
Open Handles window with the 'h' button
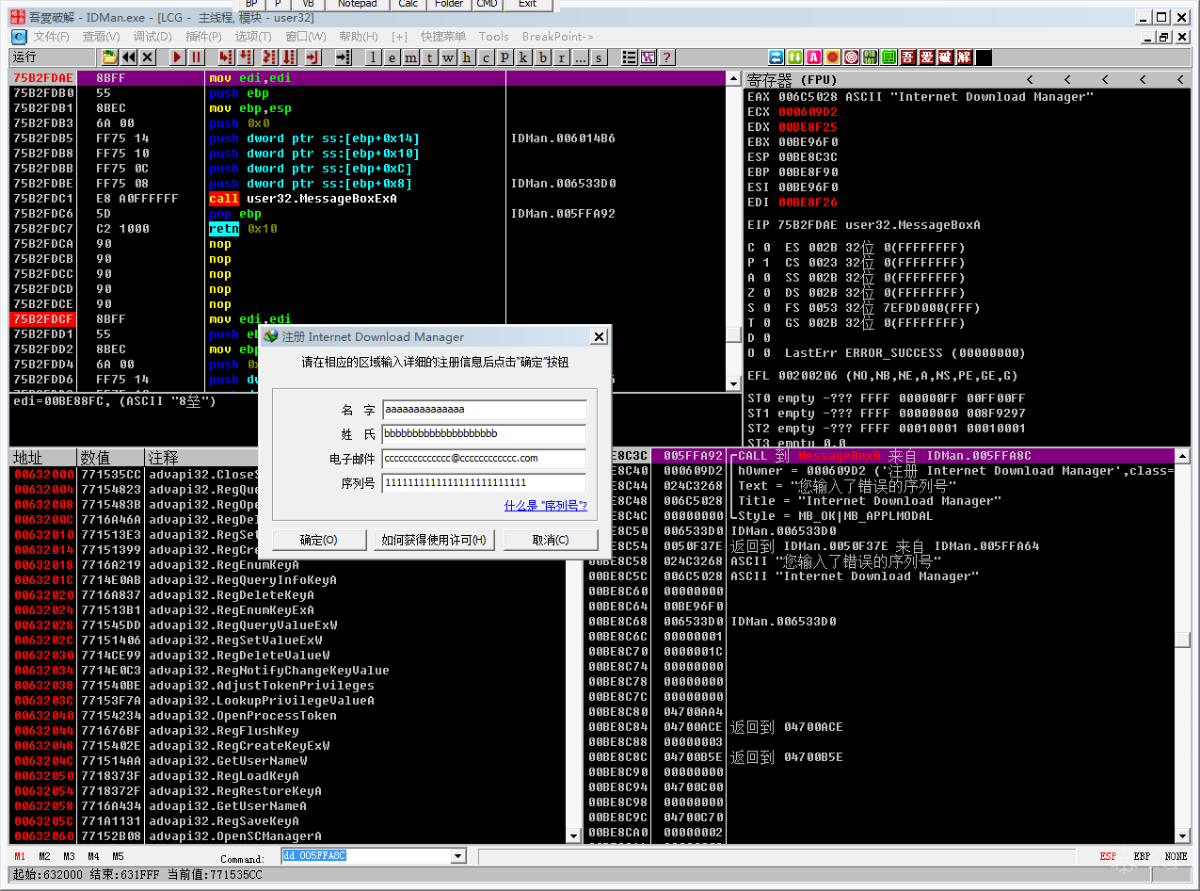click(x=467, y=57)
